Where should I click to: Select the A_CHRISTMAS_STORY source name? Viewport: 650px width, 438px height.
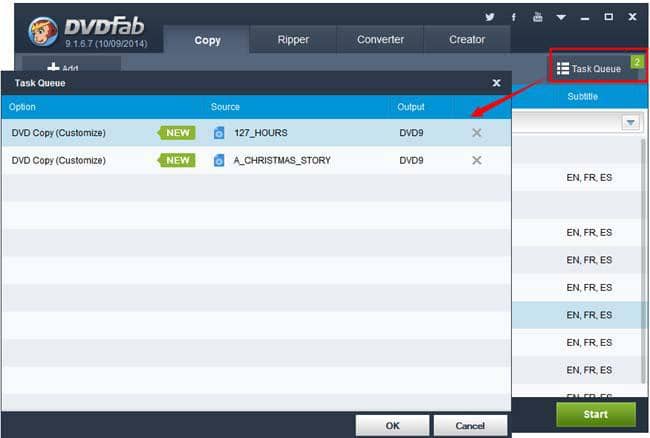click(282, 160)
